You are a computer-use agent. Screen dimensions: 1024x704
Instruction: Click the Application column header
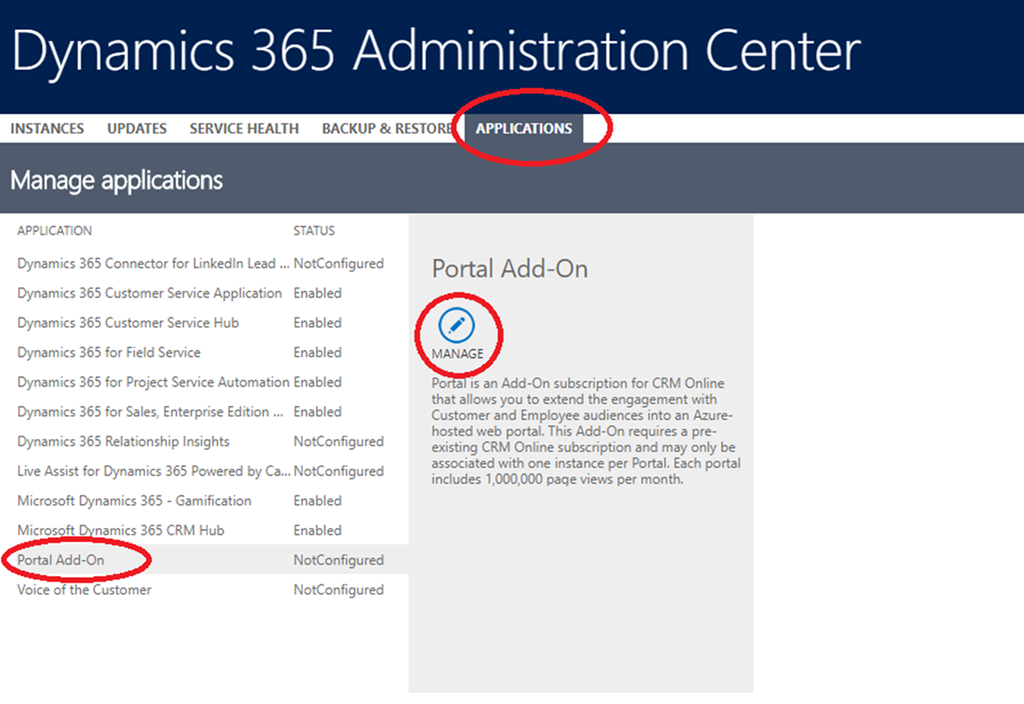[x=54, y=231]
